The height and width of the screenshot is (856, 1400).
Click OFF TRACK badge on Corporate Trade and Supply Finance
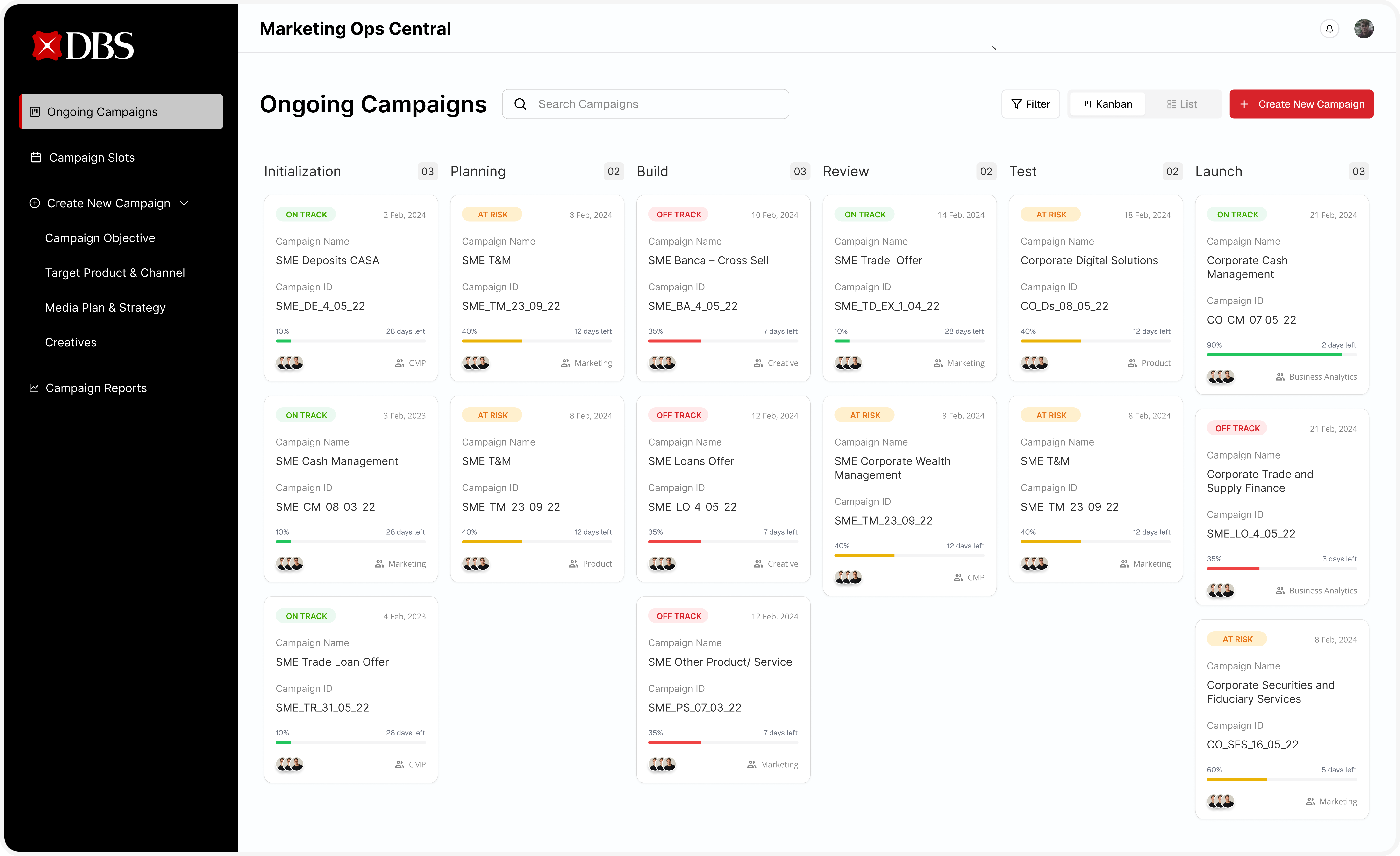pyautogui.click(x=1237, y=428)
